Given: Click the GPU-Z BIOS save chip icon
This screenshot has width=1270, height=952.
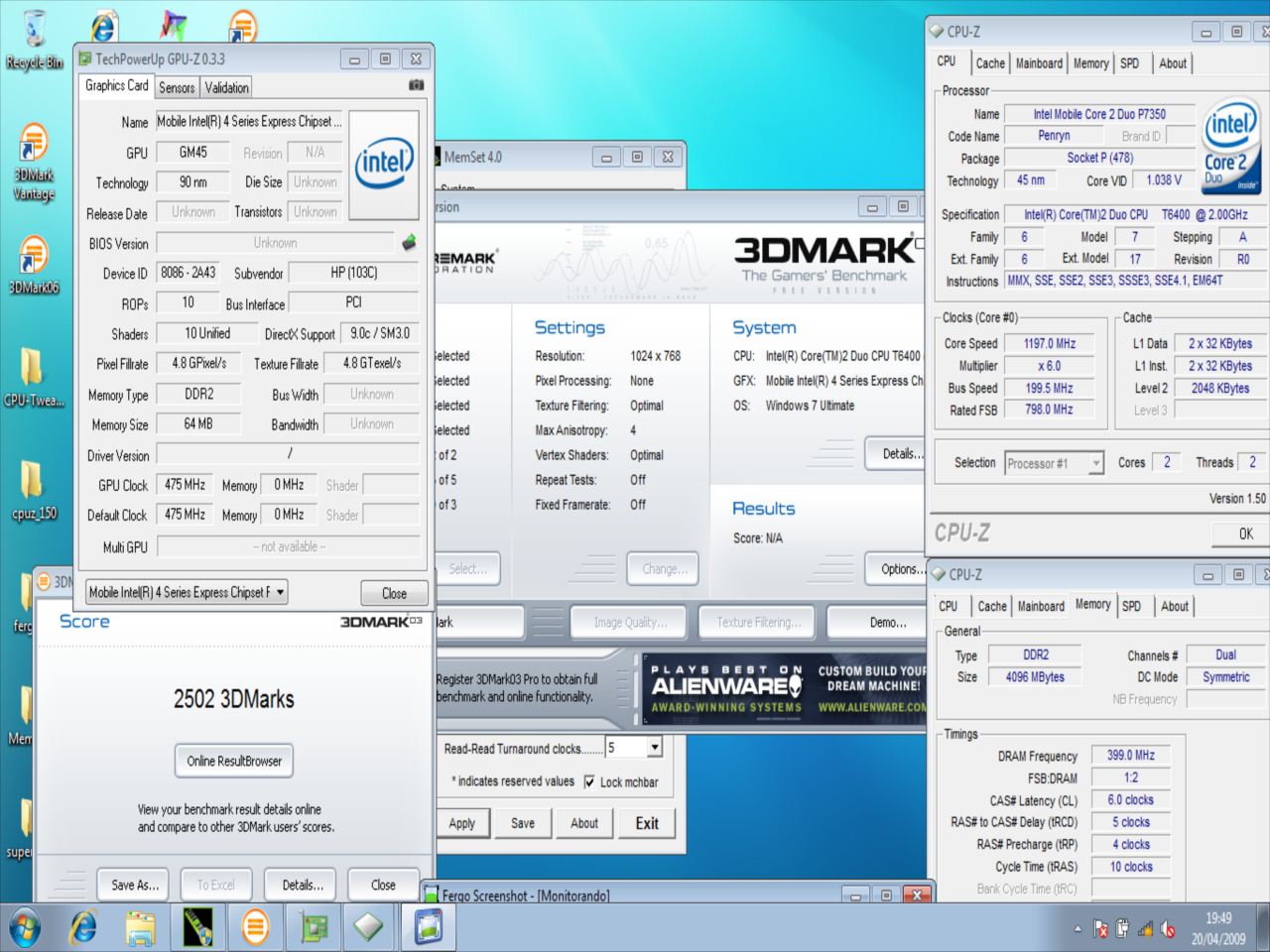Looking at the screenshot, I should click(x=408, y=242).
